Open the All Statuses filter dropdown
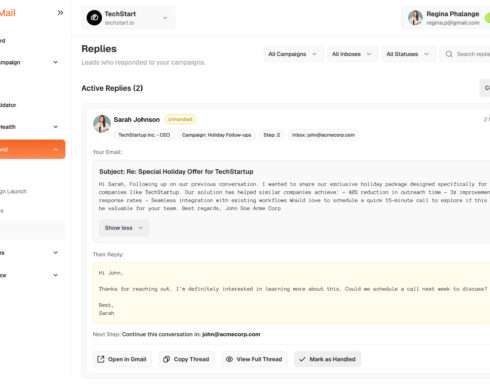 [408, 54]
